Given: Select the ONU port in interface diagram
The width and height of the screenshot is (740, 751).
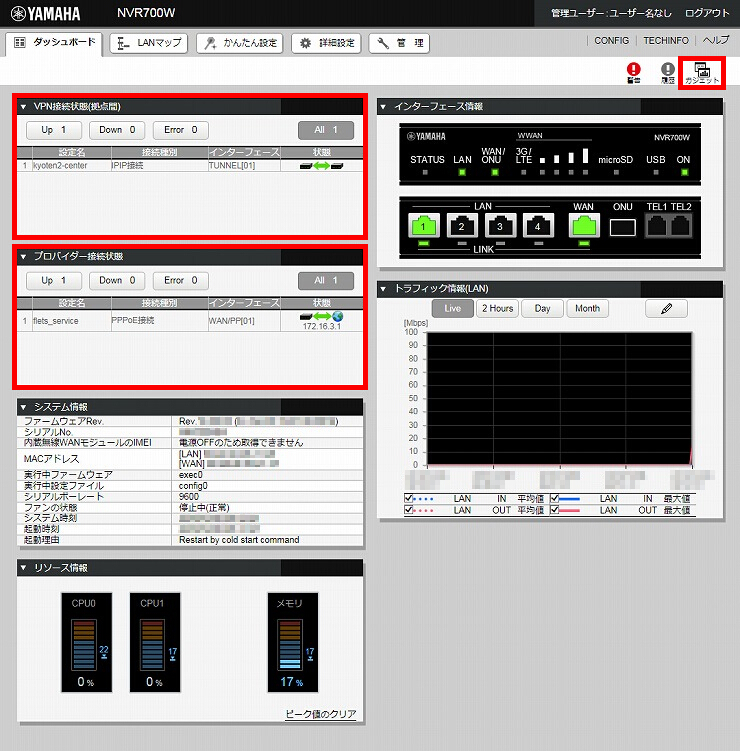Looking at the screenshot, I should (x=623, y=228).
